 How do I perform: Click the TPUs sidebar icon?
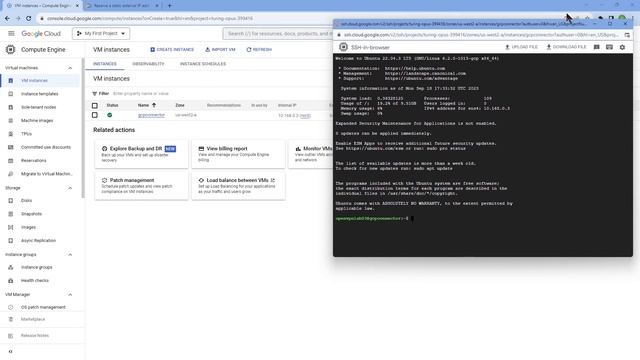coord(11,134)
